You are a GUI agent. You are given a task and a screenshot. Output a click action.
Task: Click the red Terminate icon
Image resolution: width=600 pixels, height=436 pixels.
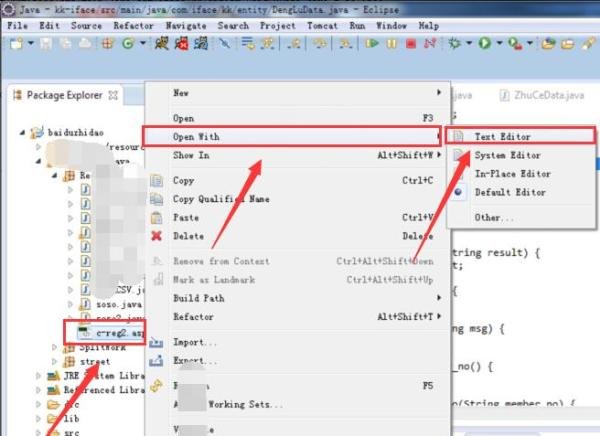pyautogui.click(x=411, y=44)
